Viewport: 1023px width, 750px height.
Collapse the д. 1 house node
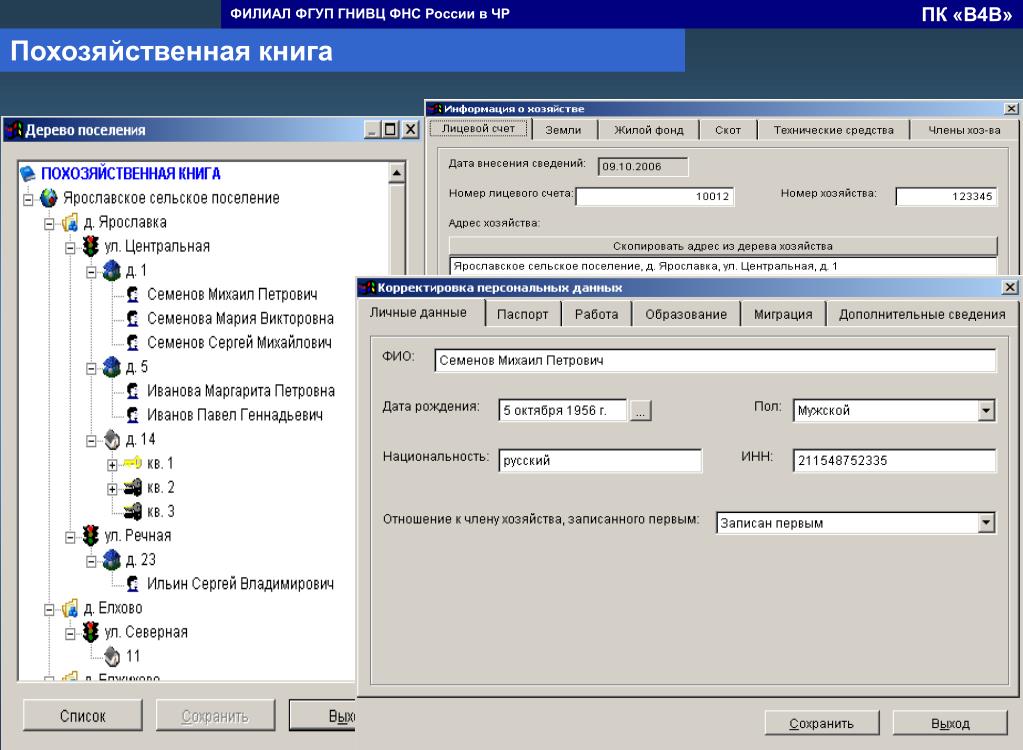click(x=91, y=272)
